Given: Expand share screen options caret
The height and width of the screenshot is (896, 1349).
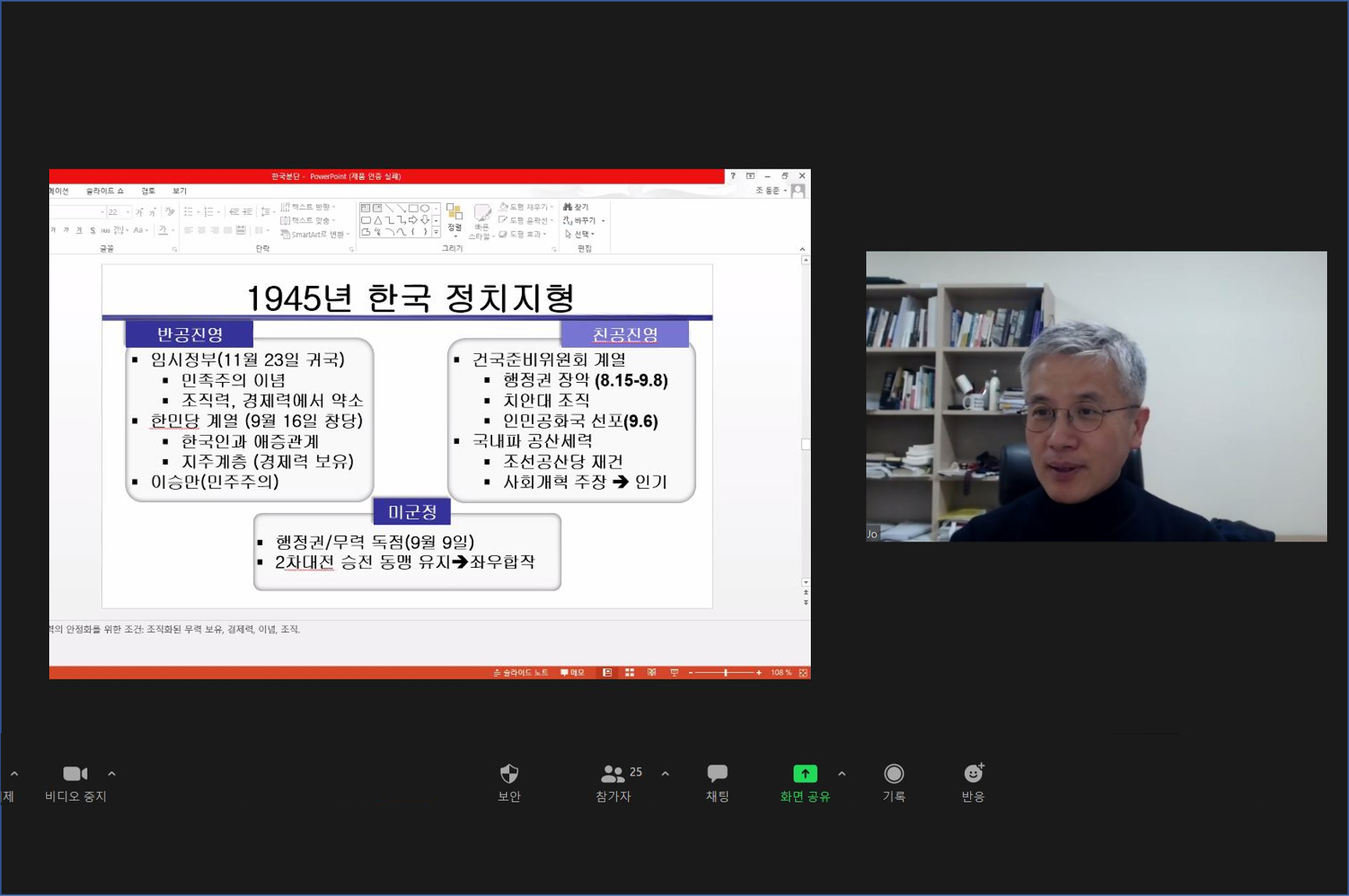Looking at the screenshot, I should [841, 773].
